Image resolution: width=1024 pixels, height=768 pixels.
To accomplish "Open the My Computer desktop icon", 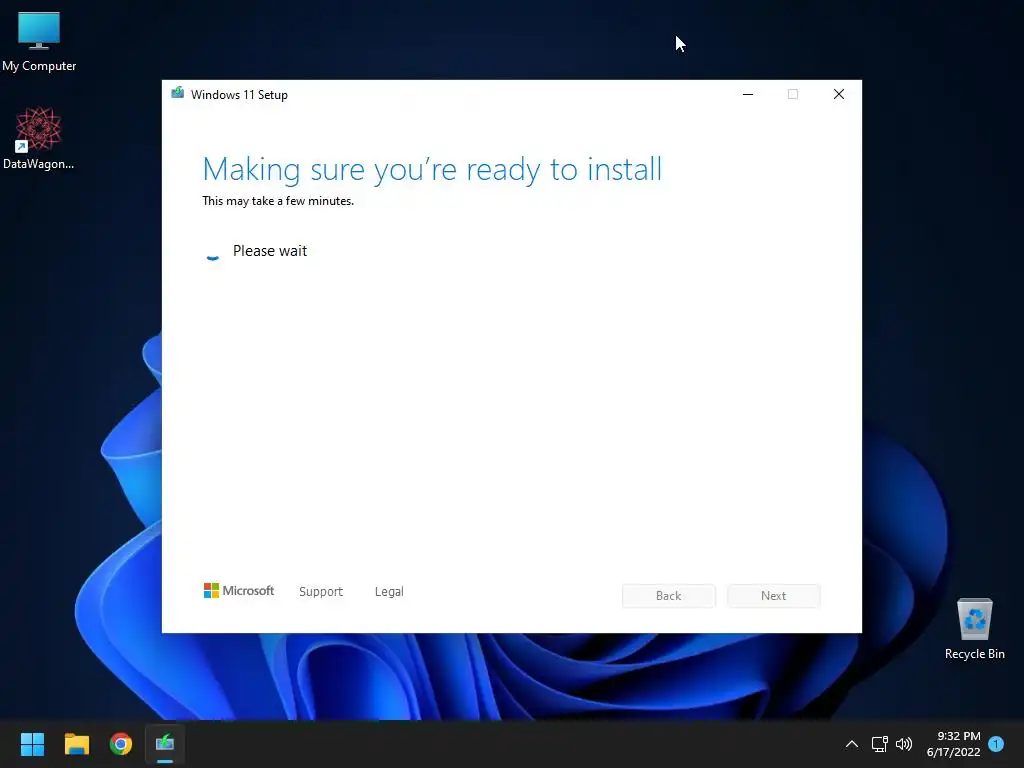I will click(39, 42).
